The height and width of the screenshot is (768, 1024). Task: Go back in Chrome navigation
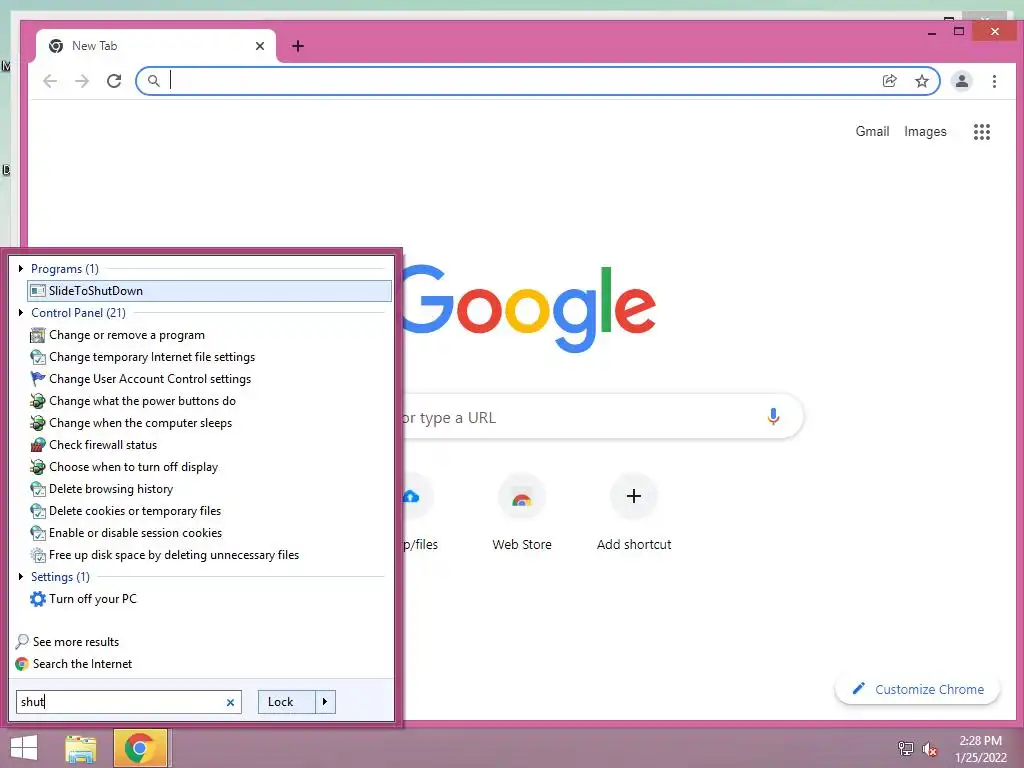50,81
